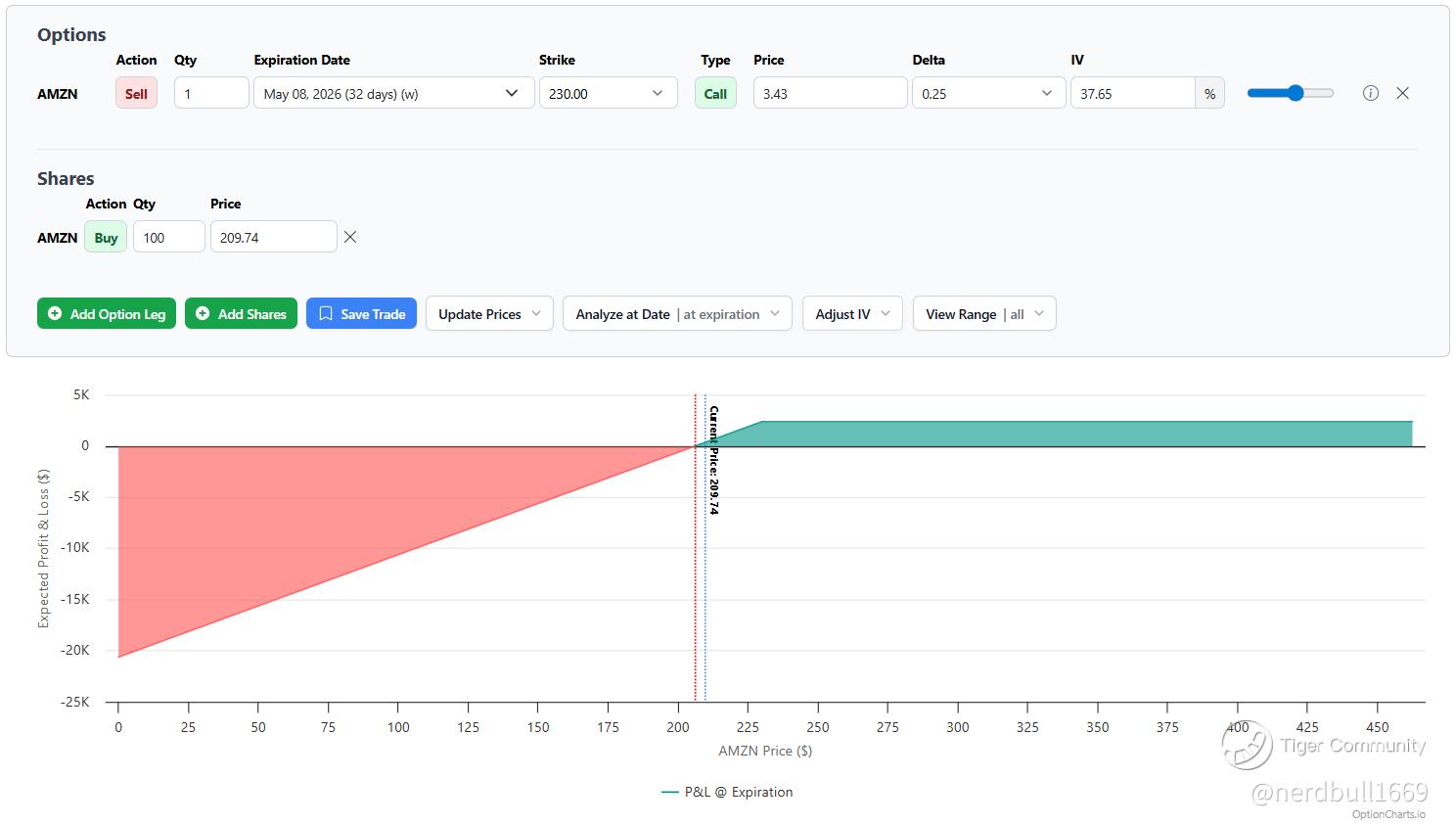Click the option Price field showing 3.43

pos(830,93)
